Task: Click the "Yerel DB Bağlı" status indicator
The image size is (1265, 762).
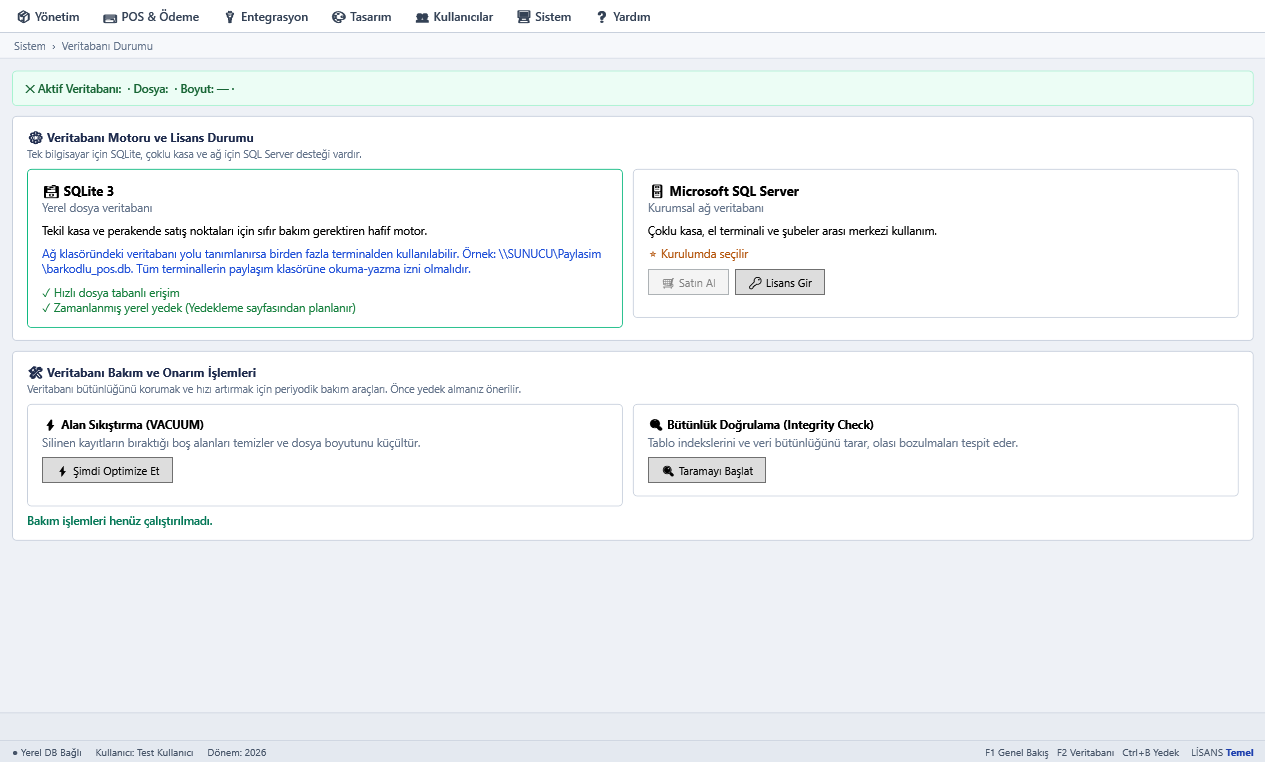Action: coord(46,752)
